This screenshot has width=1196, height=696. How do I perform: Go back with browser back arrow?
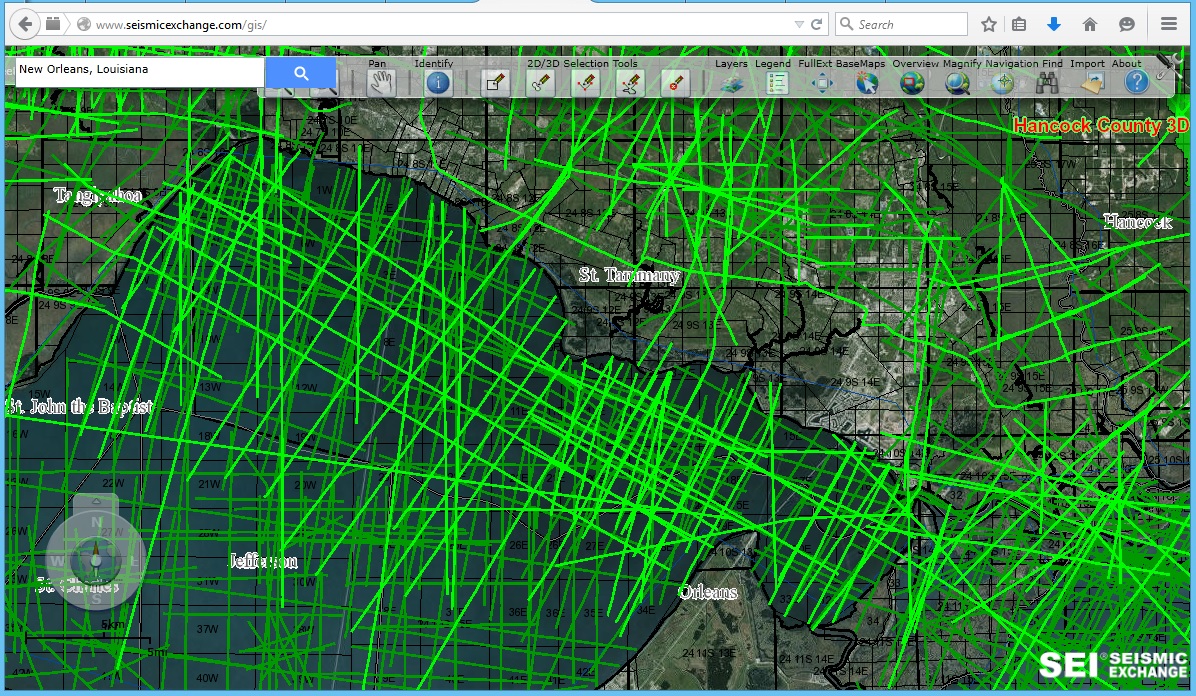pos(25,24)
